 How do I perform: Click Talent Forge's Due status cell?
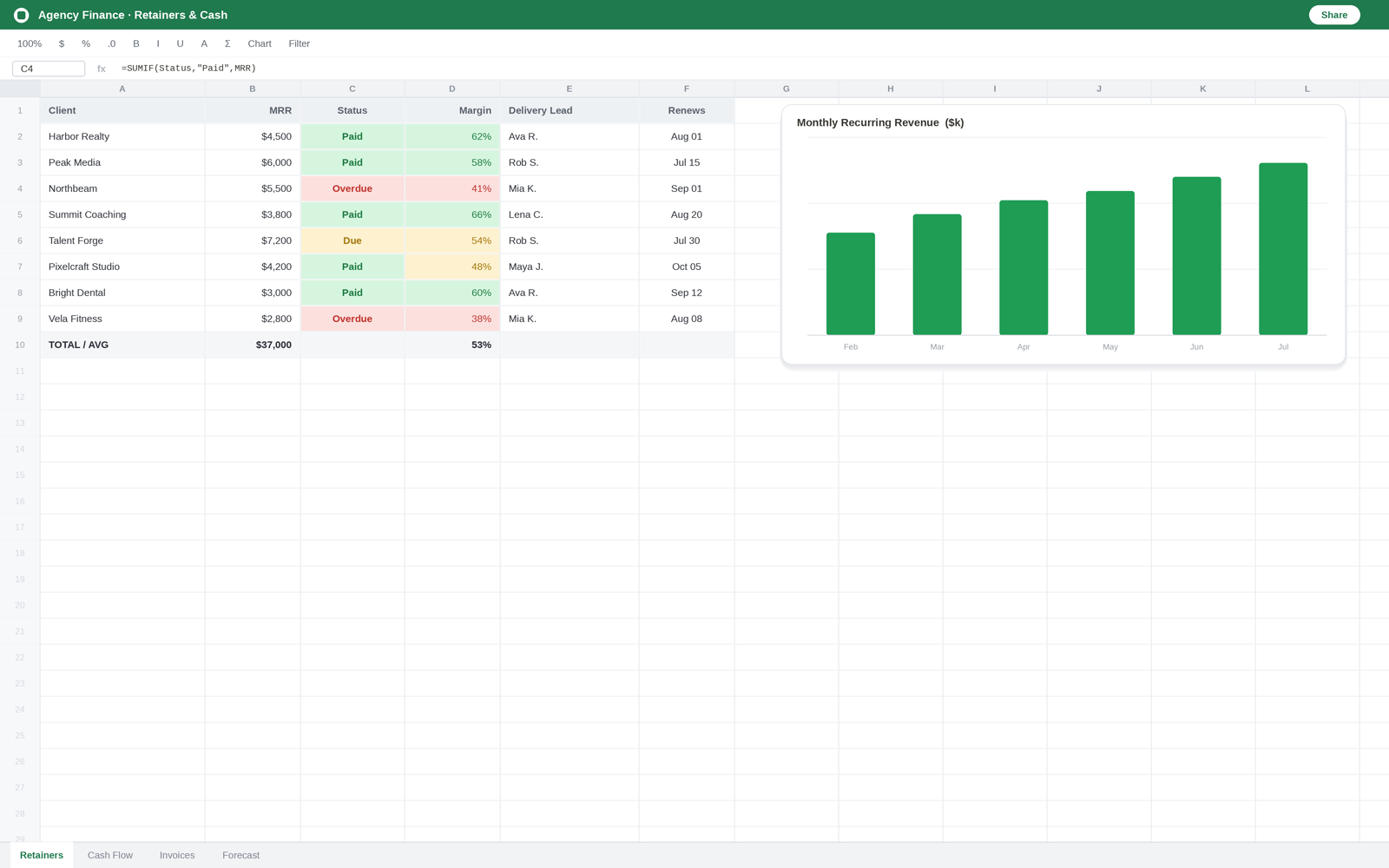[x=352, y=240]
